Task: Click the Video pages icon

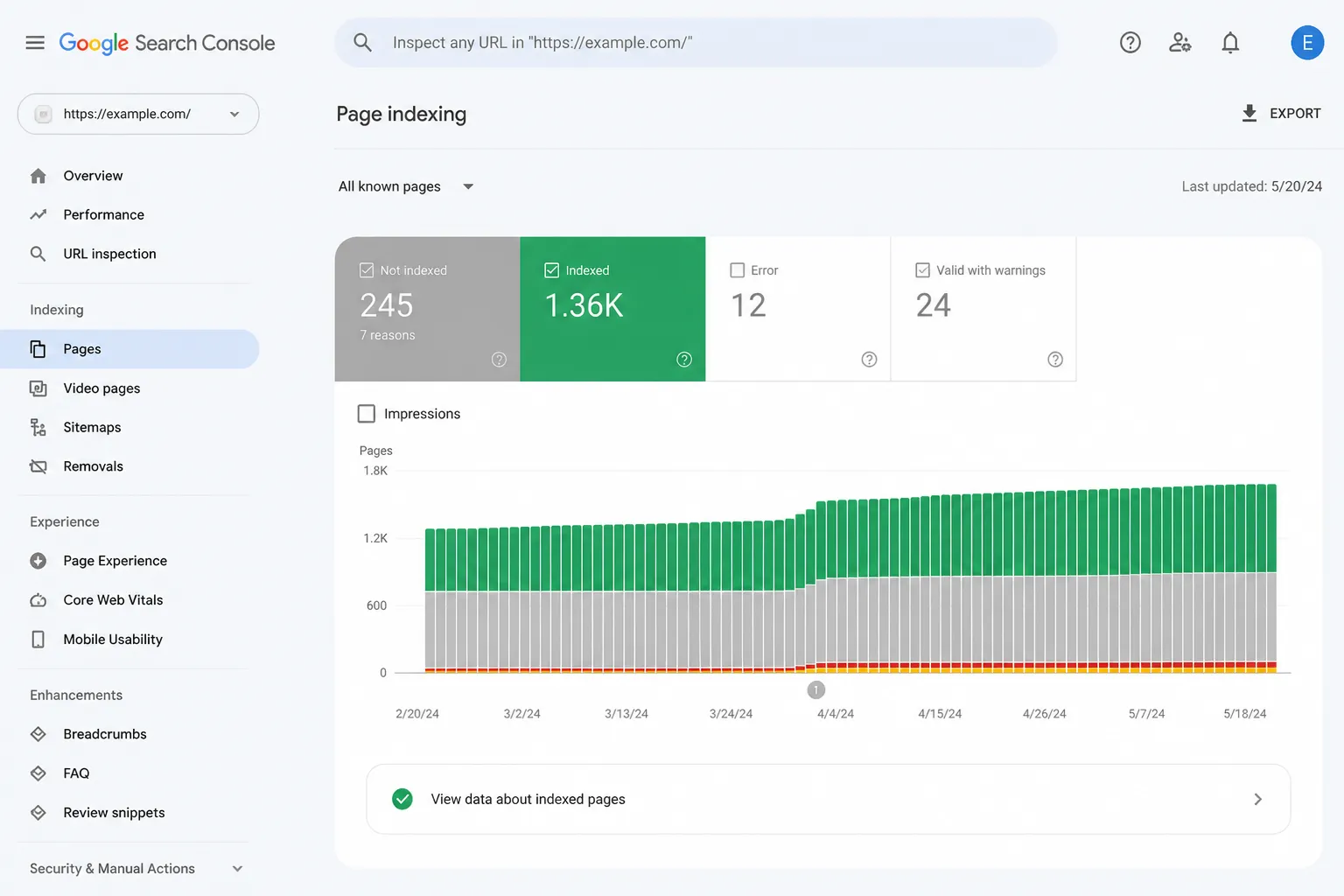Action: [x=38, y=388]
